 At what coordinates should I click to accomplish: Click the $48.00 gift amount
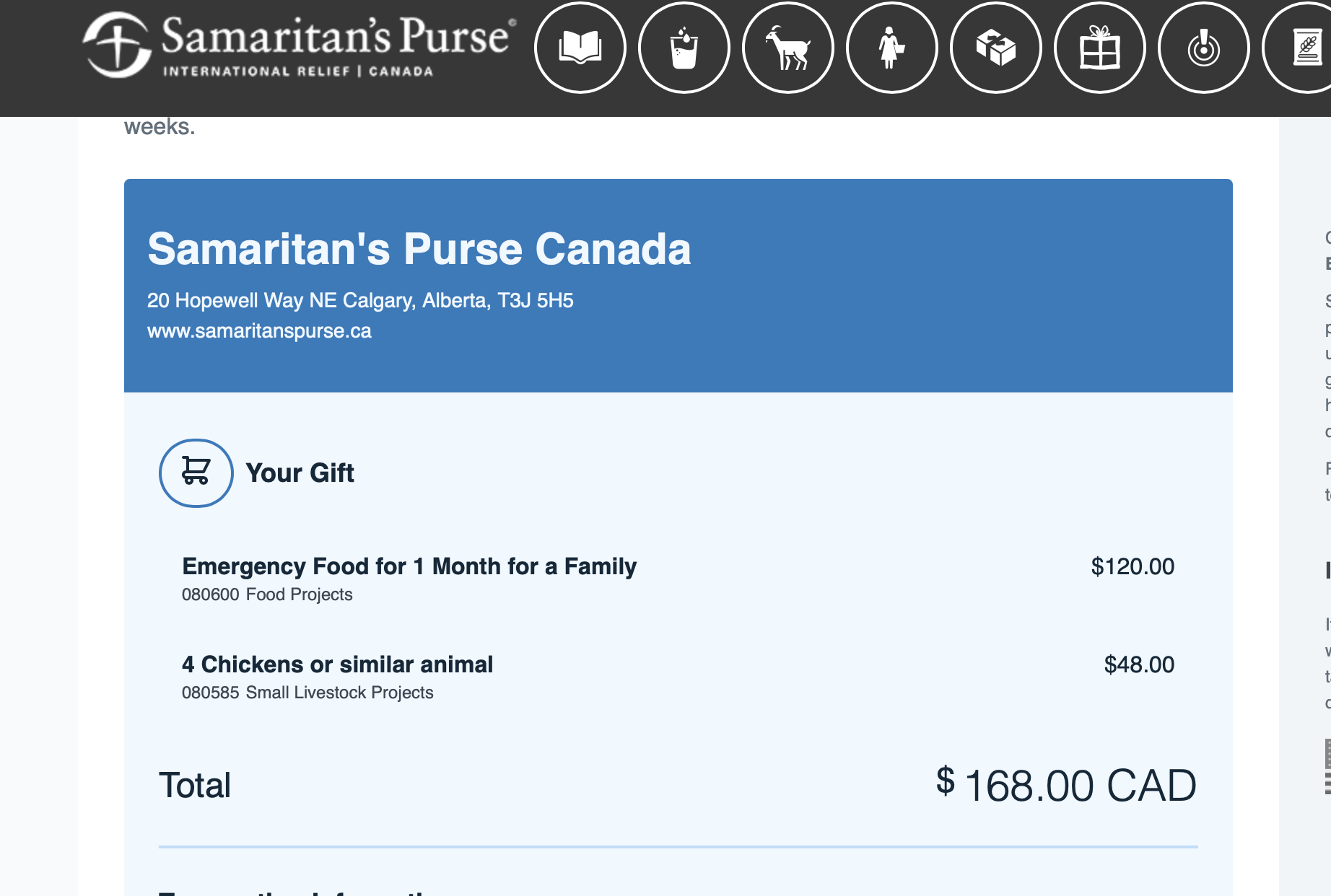[1139, 664]
